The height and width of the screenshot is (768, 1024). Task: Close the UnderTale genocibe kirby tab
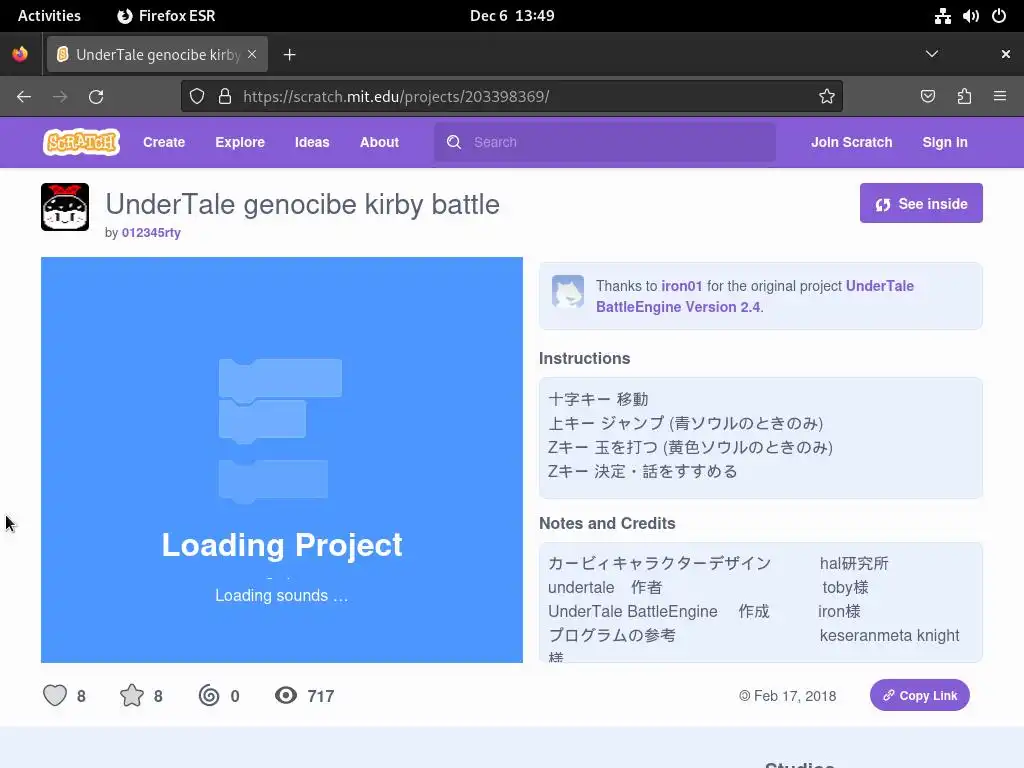click(x=252, y=54)
